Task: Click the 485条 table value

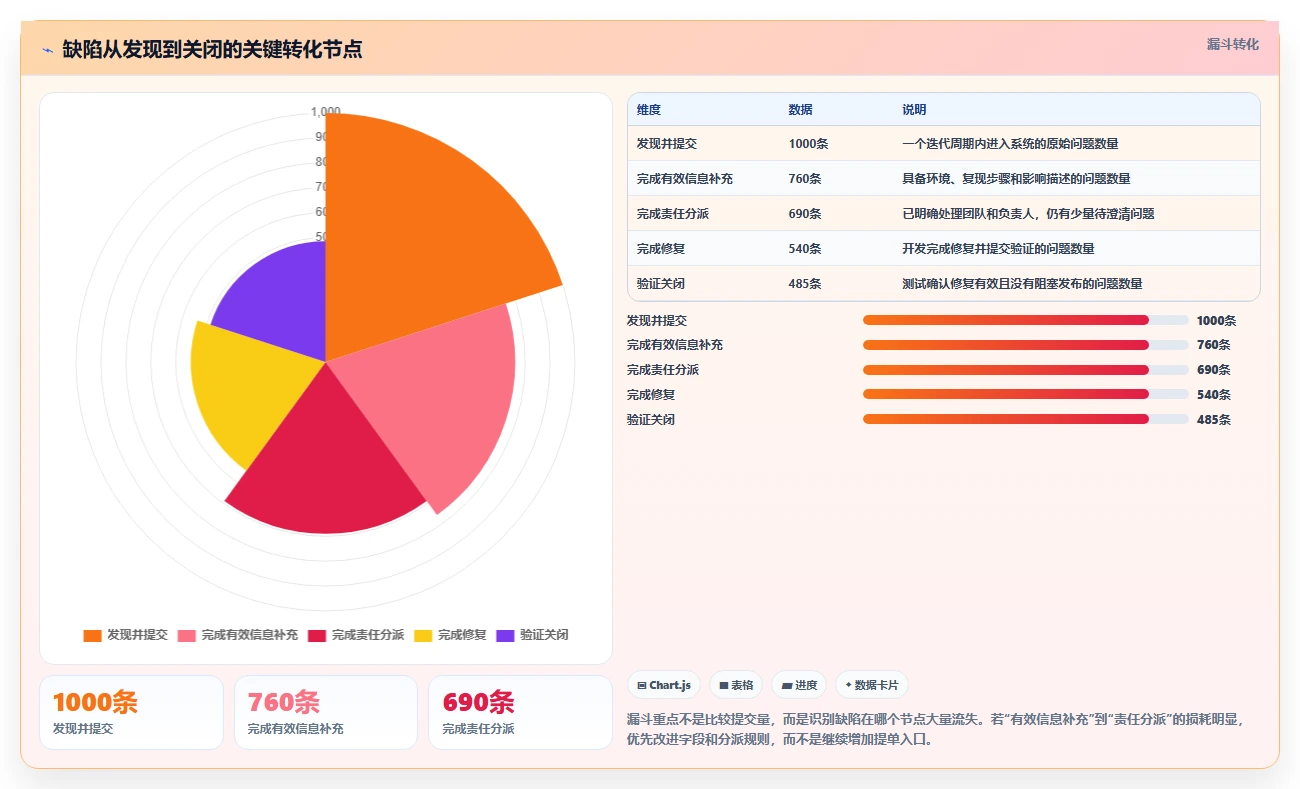Action: click(805, 284)
